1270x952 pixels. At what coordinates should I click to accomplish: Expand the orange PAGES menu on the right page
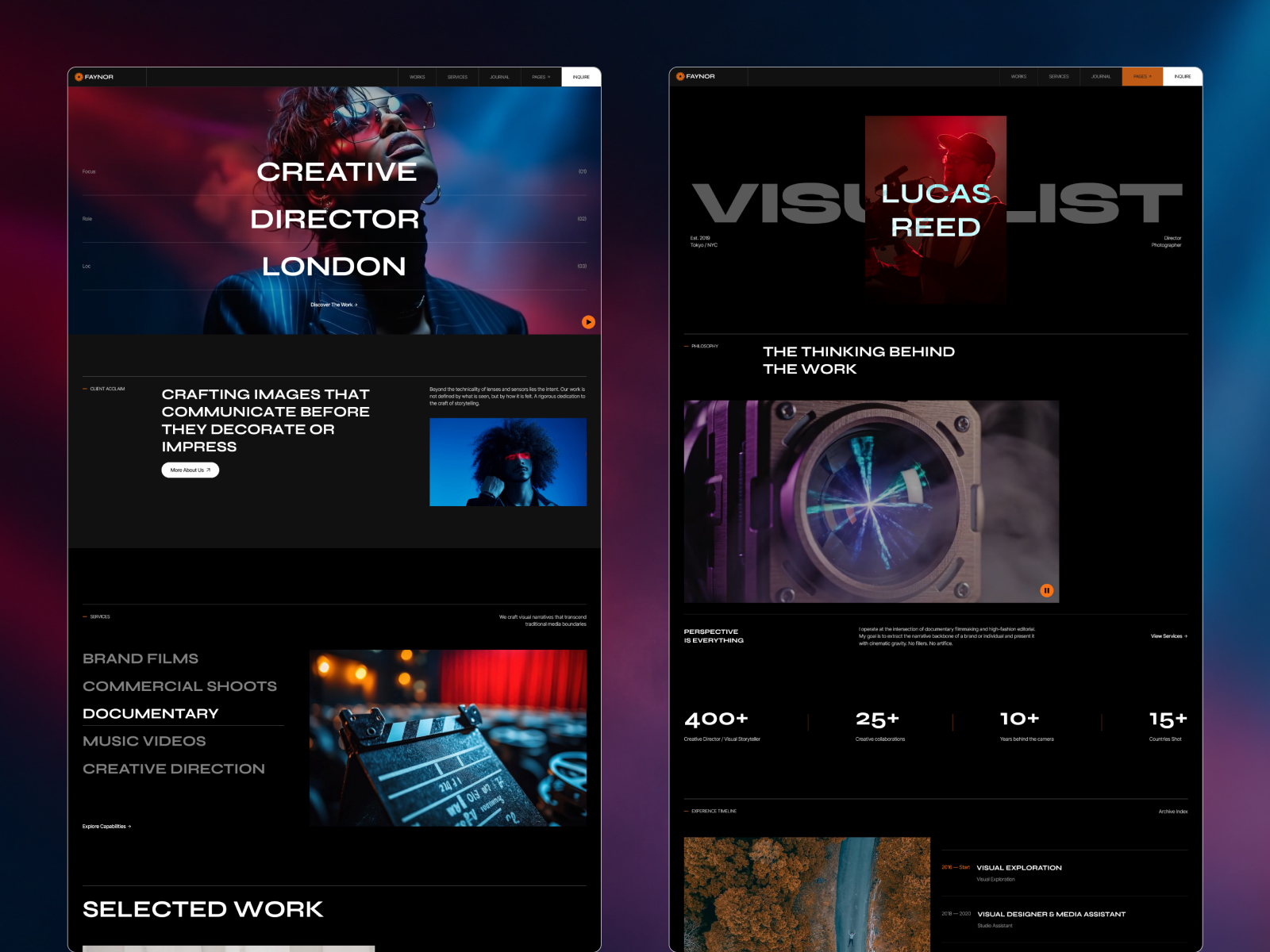[1142, 76]
